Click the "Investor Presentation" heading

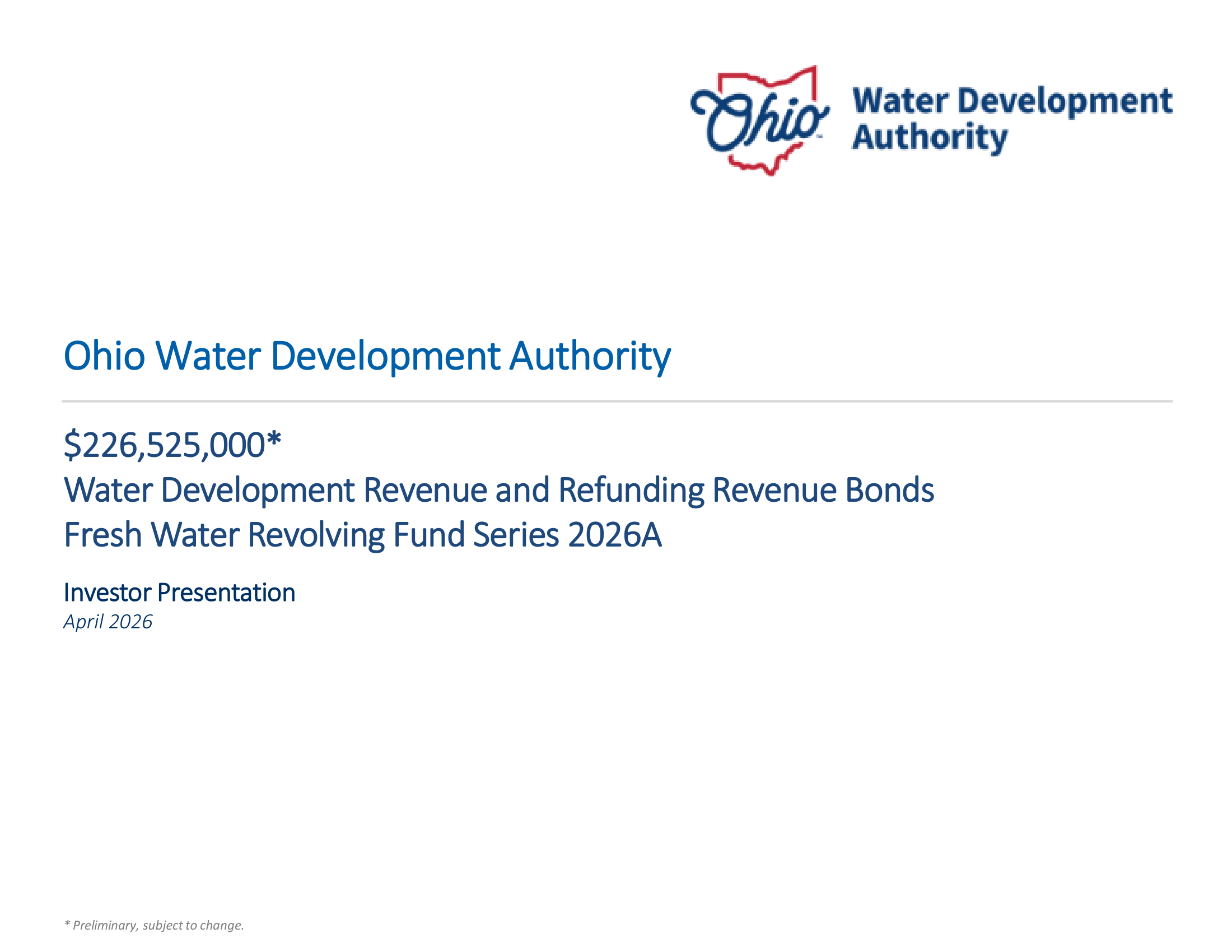pos(179,592)
